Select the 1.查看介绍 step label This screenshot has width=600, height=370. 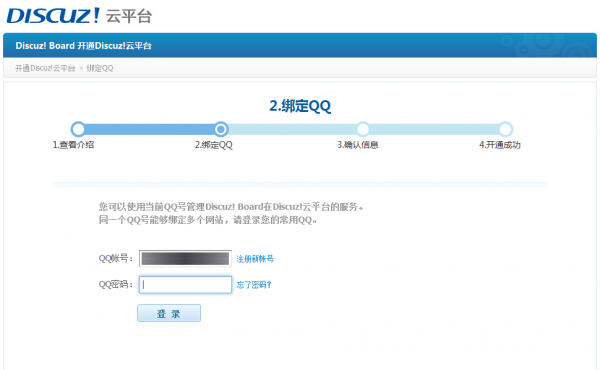point(73,145)
